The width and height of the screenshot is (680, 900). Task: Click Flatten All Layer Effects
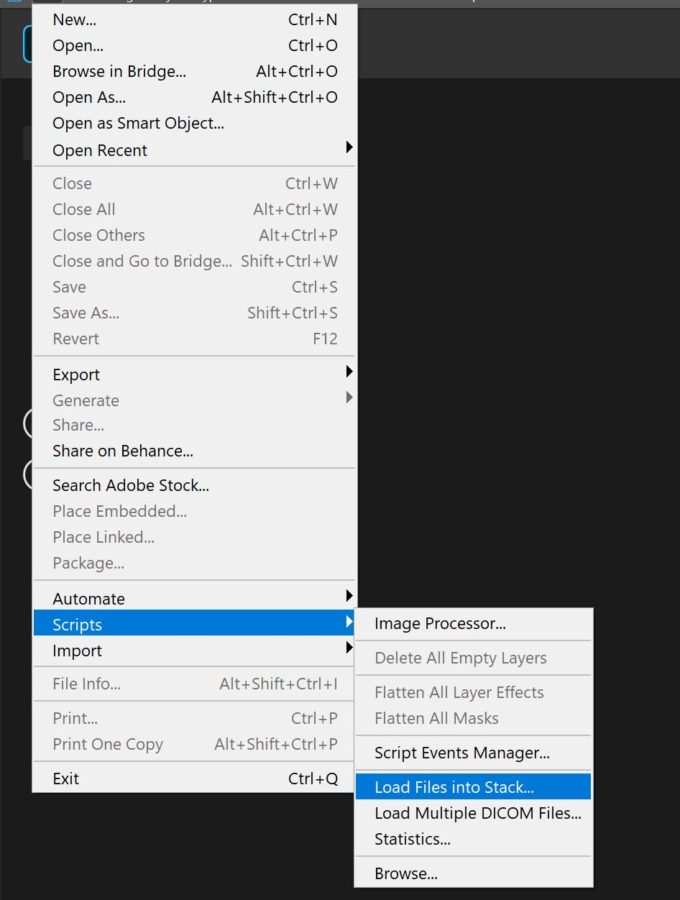(x=473, y=692)
